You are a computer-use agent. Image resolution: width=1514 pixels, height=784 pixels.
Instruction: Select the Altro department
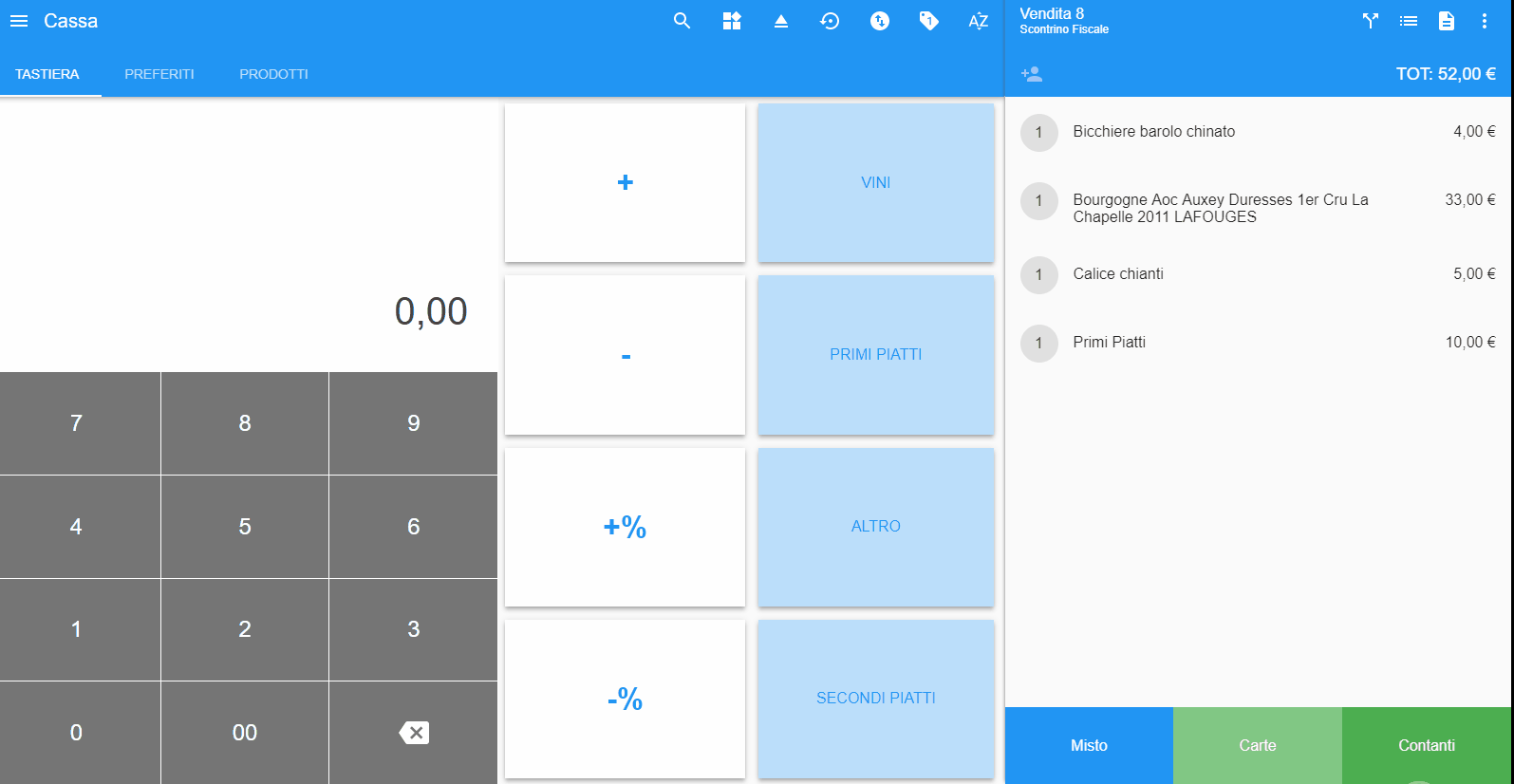pos(876,527)
